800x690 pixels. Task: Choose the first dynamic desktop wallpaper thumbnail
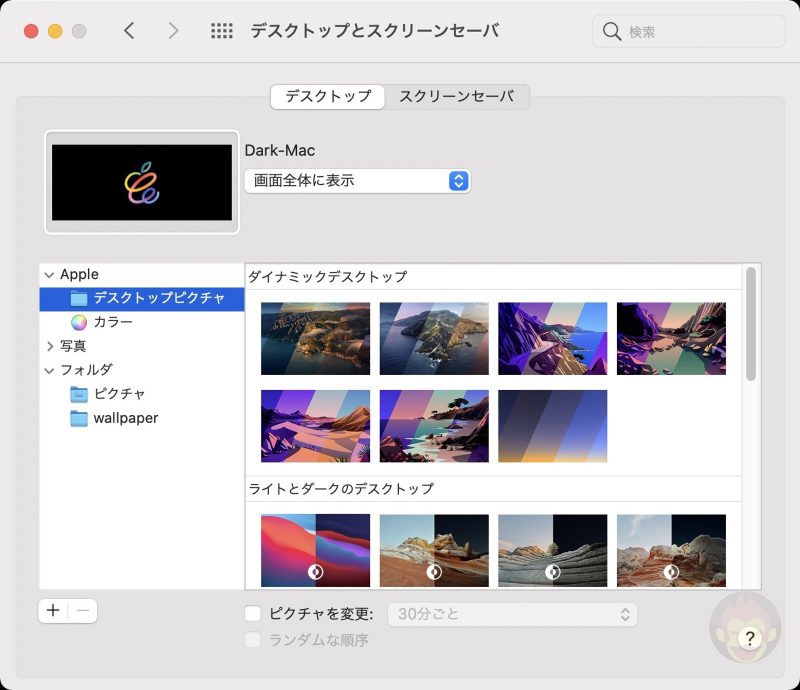[x=315, y=338]
